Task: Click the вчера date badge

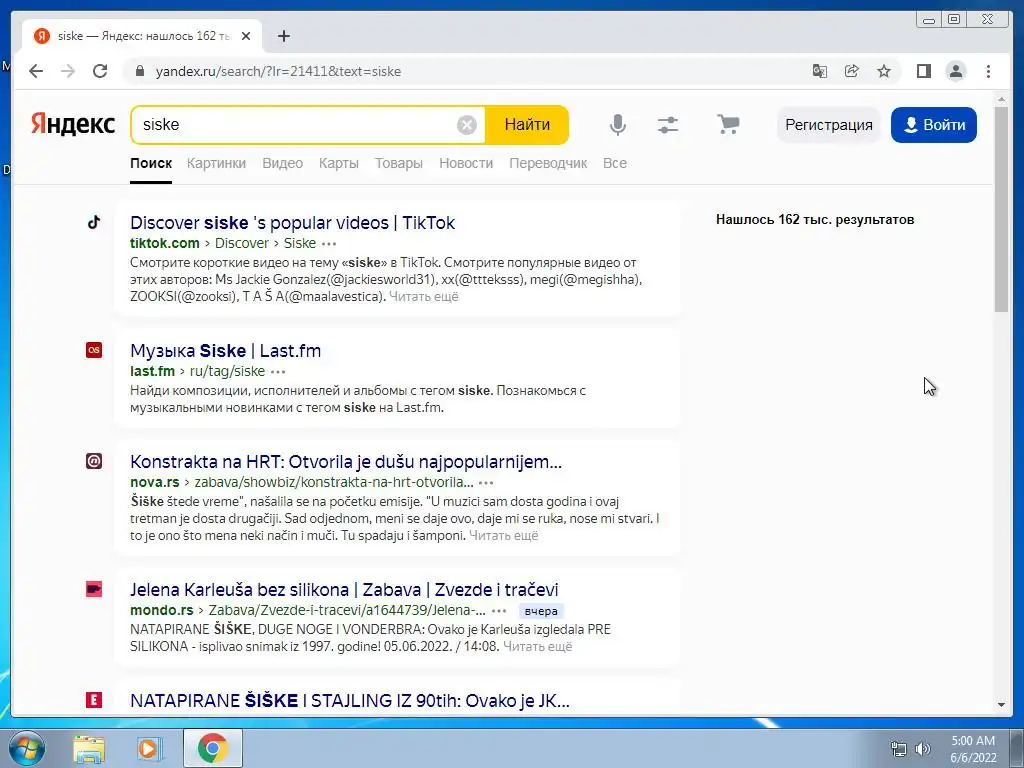Action: point(541,611)
